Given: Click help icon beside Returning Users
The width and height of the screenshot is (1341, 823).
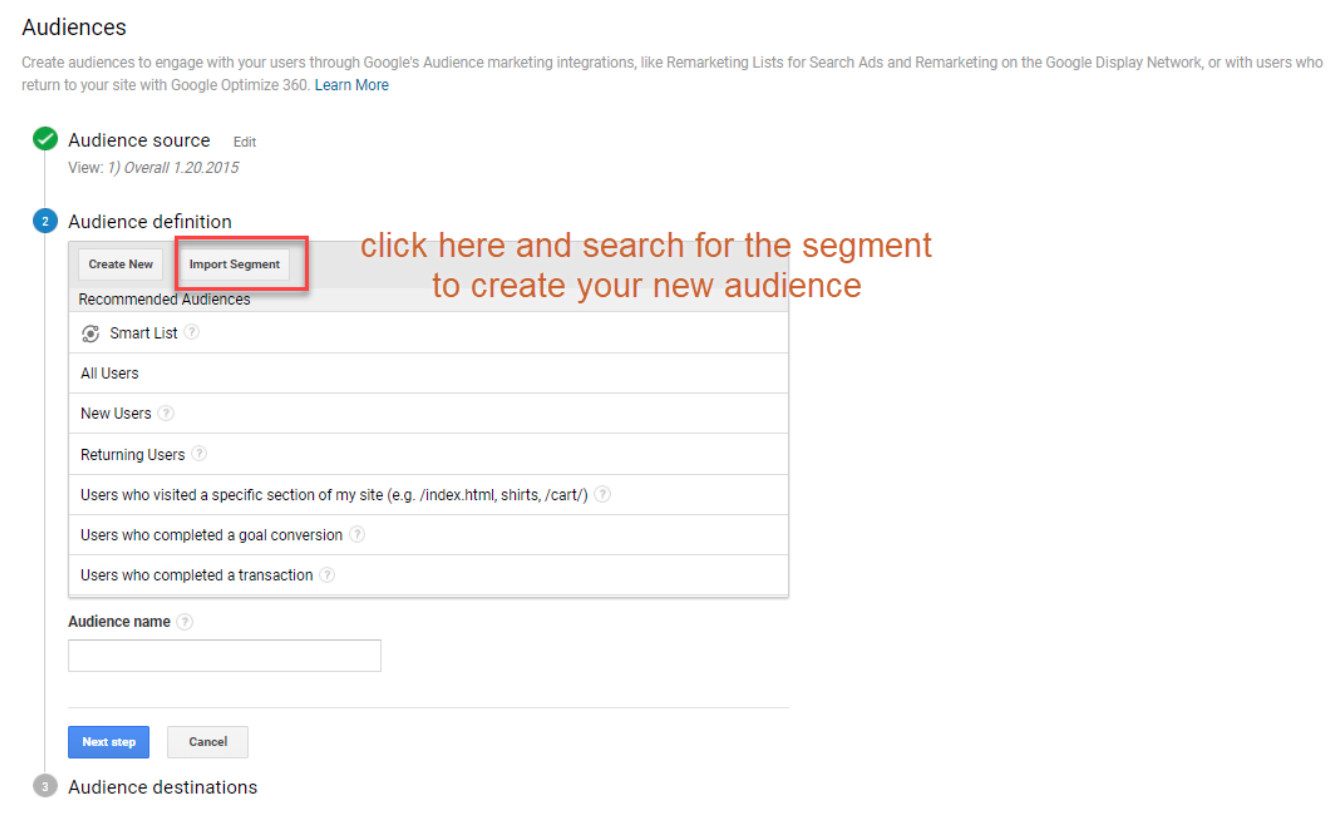Looking at the screenshot, I should (199, 454).
